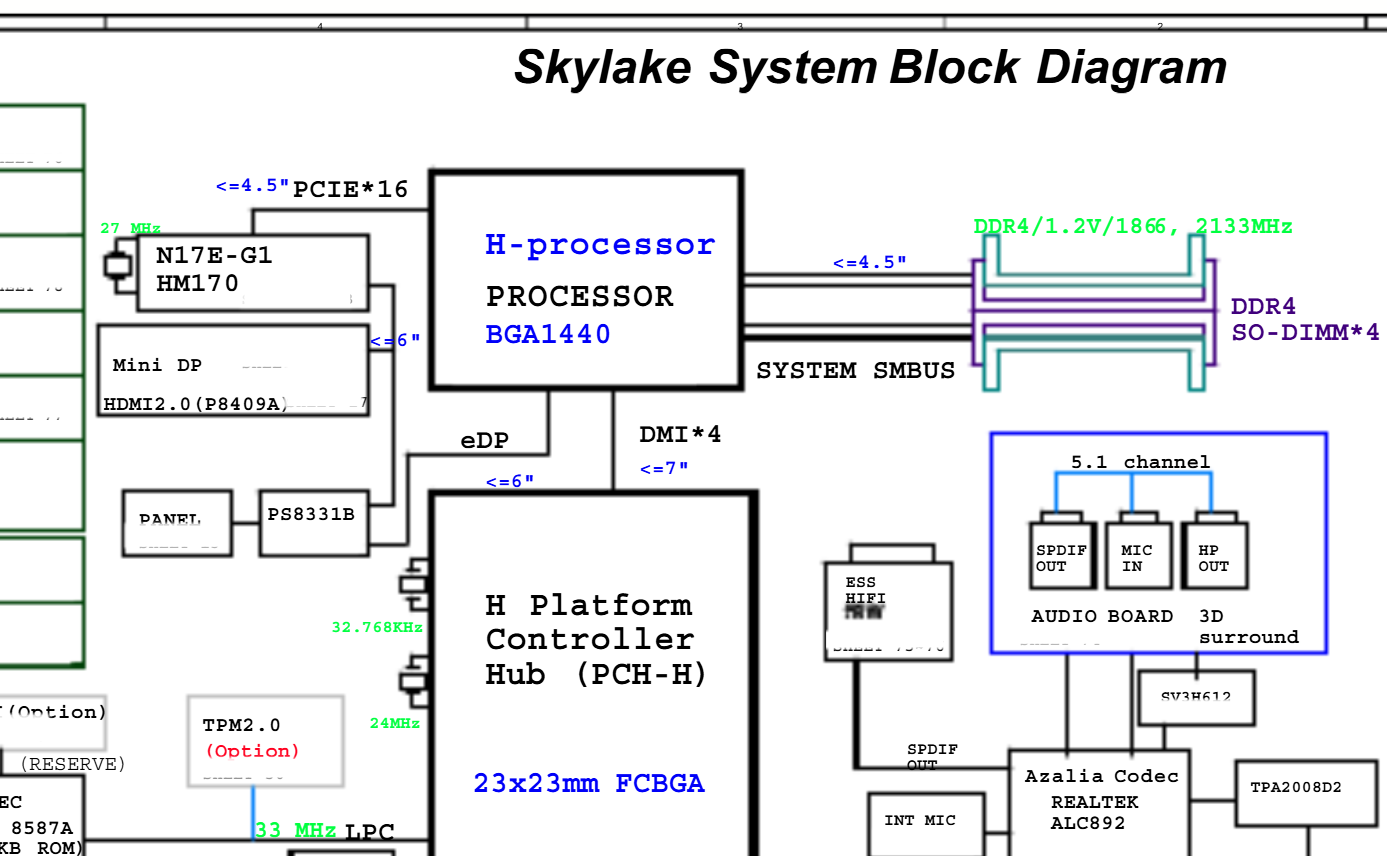Click the Mini DP HDMI2.0 block
1387x856 pixels.
coord(234,370)
